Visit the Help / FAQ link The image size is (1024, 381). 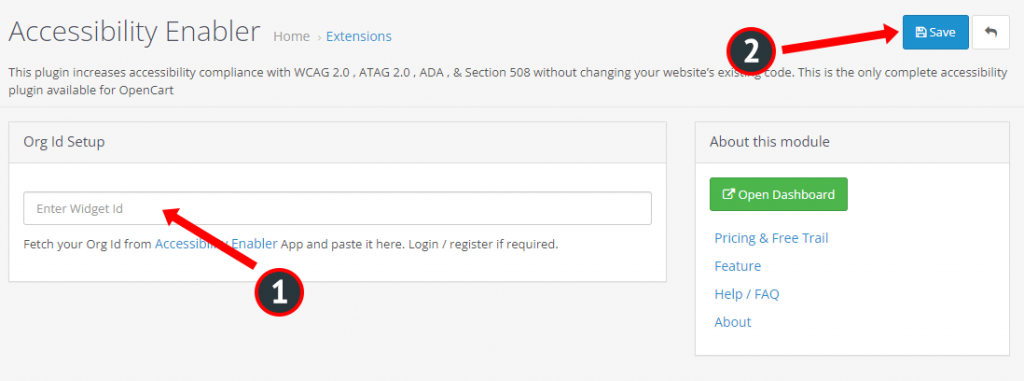pos(746,294)
